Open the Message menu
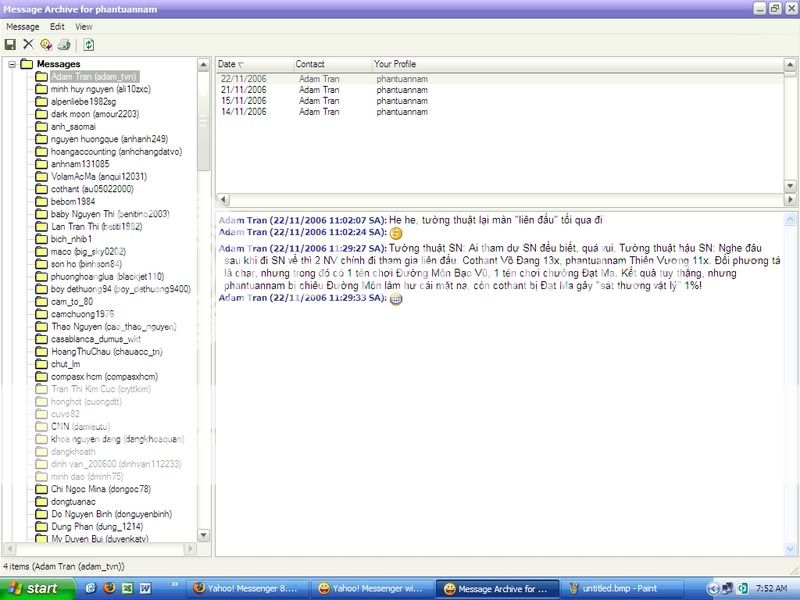The height and width of the screenshot is (600, 800). click(22, 26)
